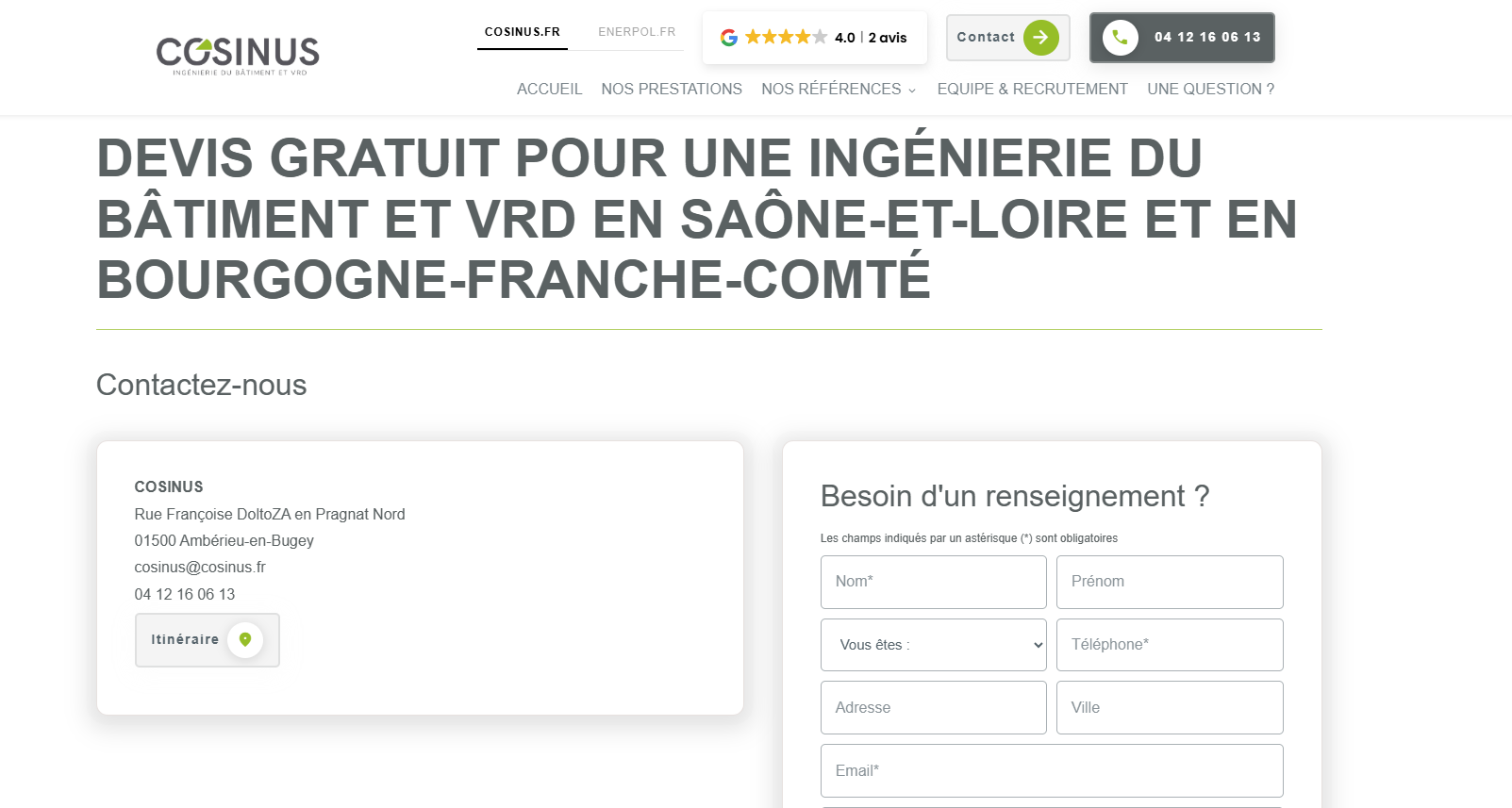Open NOS RÉFÉRENCES menu item
This screenshot has width=1512, height=808.
coord(832,89)
